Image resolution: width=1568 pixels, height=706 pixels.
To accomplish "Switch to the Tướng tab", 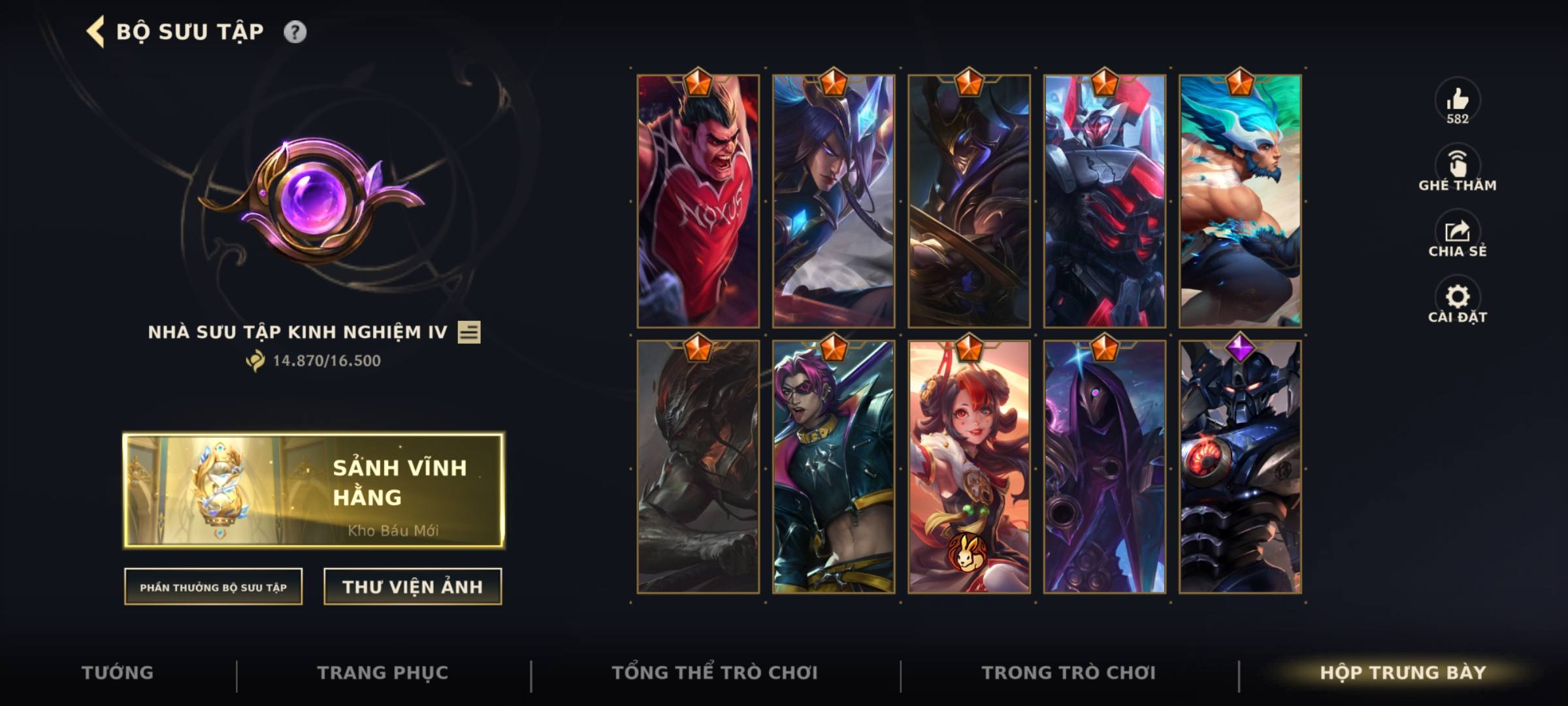I will pyautogui.click(x=118, y=673).
